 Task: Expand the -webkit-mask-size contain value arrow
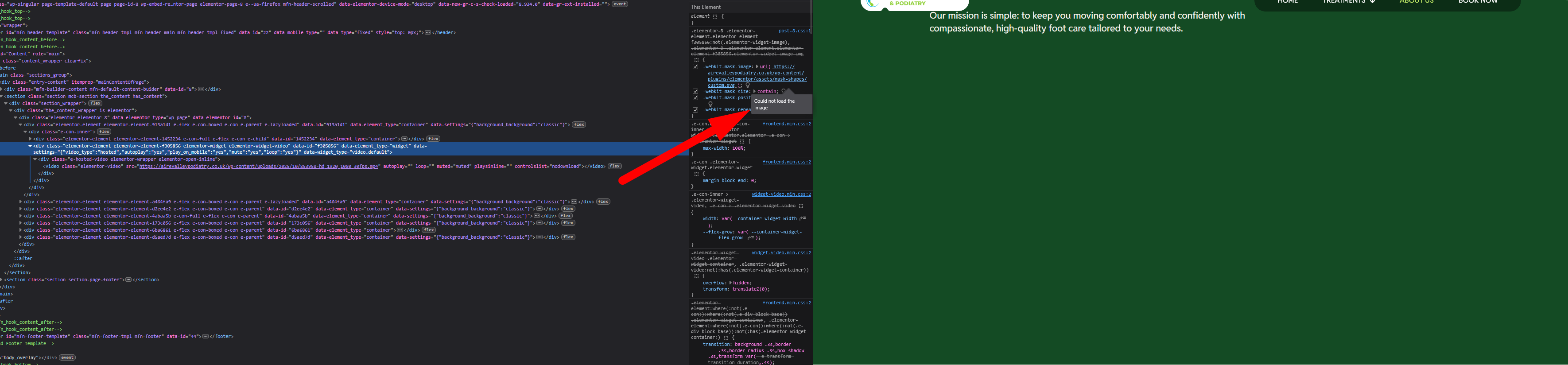point(754,91)
